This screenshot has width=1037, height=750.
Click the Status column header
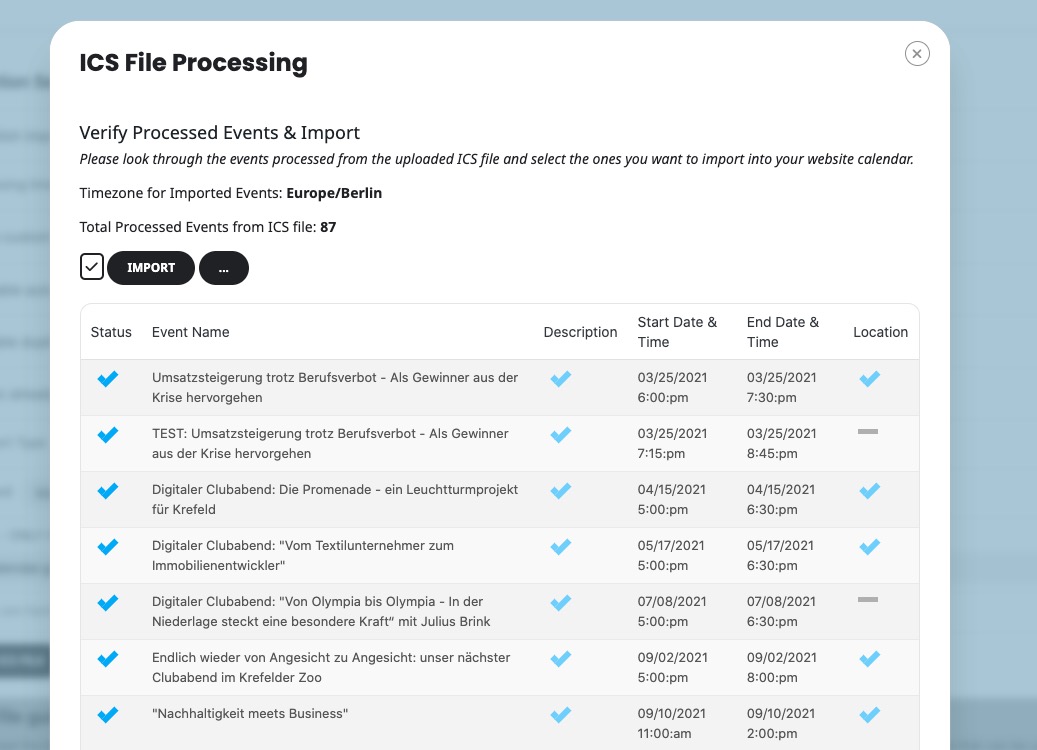tap(111, 332)
